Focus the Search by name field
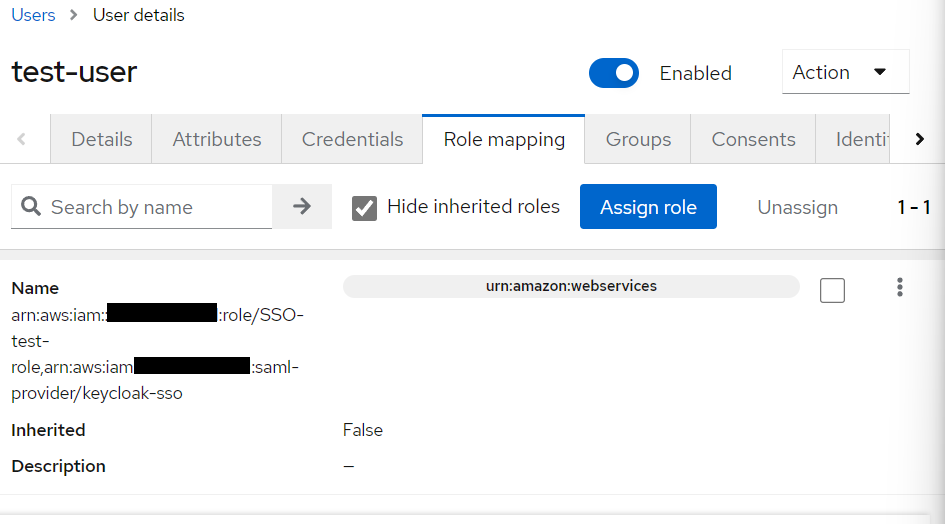This screenshot has width=945, height=524. pos(142,207)
